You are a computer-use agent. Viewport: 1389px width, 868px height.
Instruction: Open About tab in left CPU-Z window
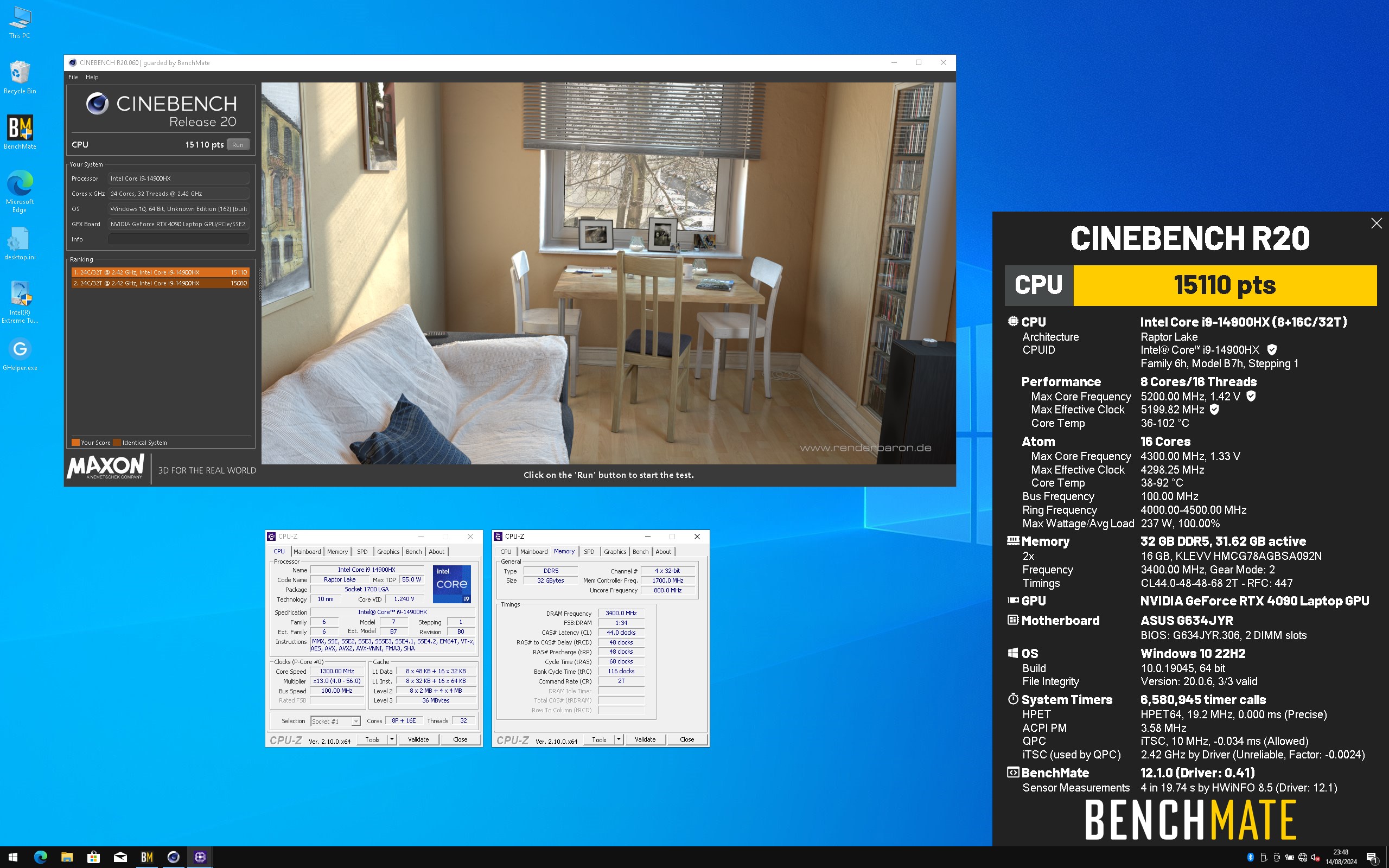437,552
